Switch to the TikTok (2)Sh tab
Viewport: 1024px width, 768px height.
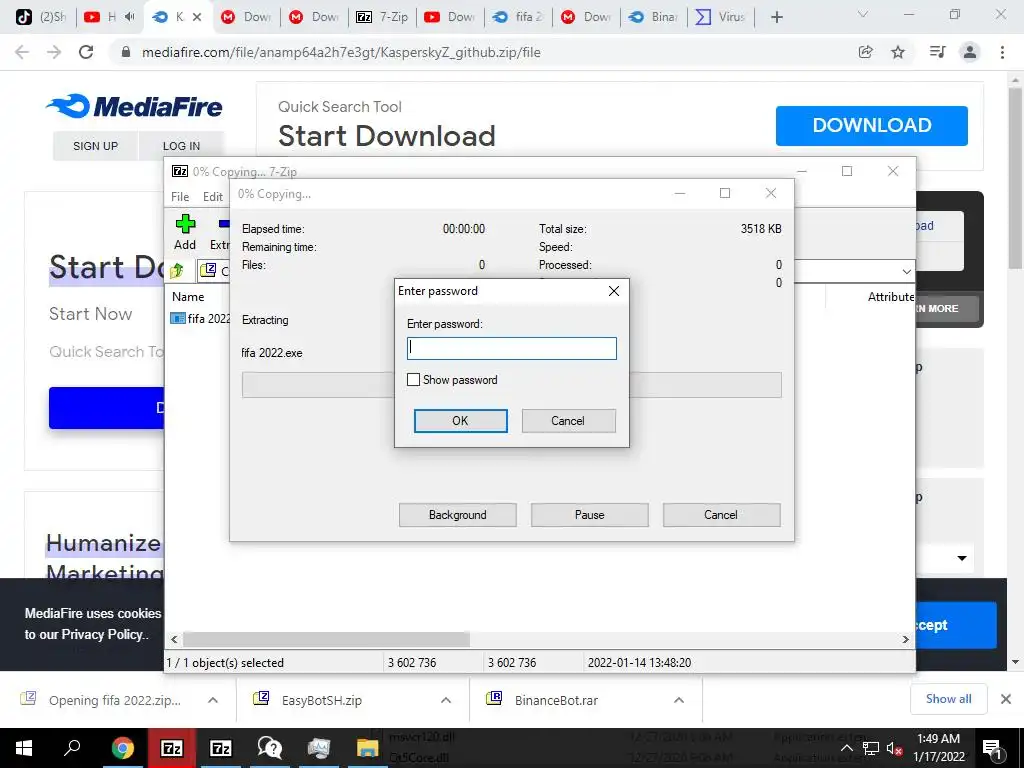(39, 17)
